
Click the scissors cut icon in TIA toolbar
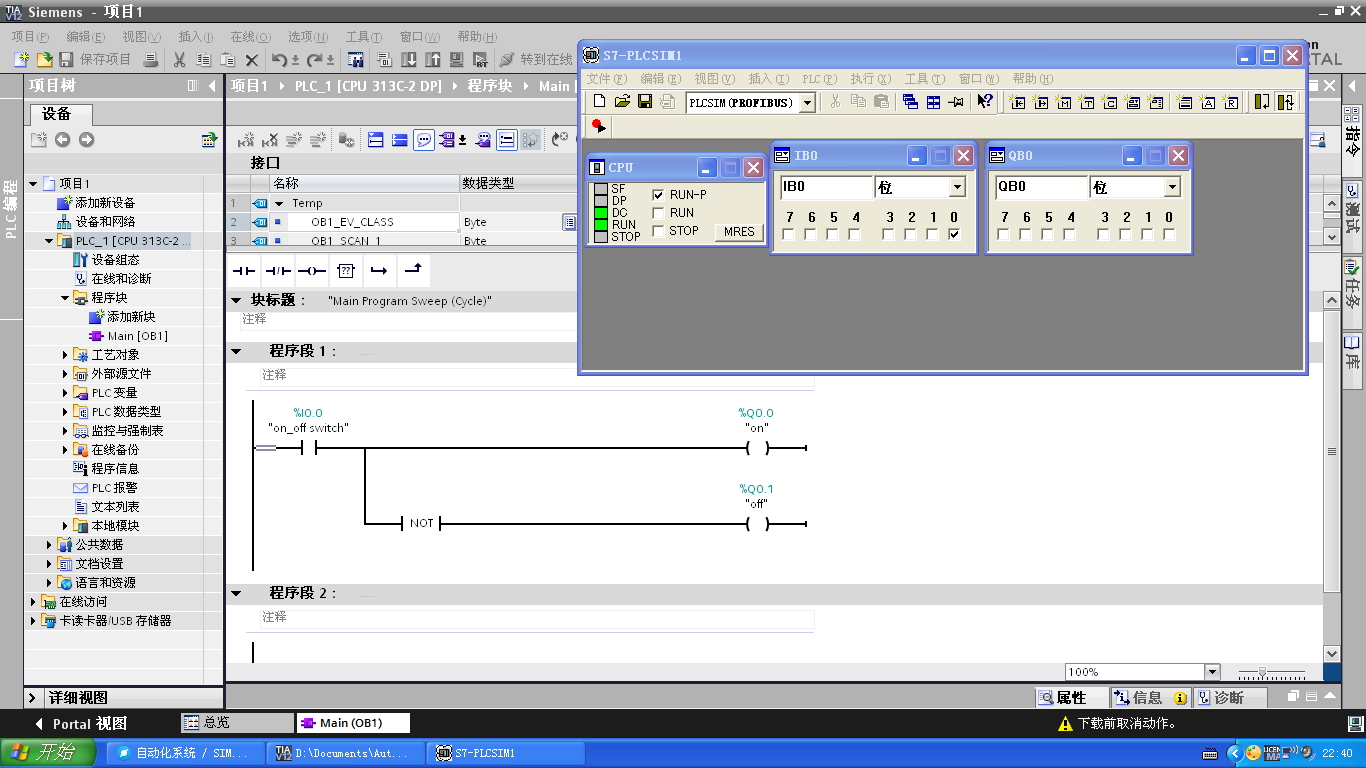[x=180, y=60]
